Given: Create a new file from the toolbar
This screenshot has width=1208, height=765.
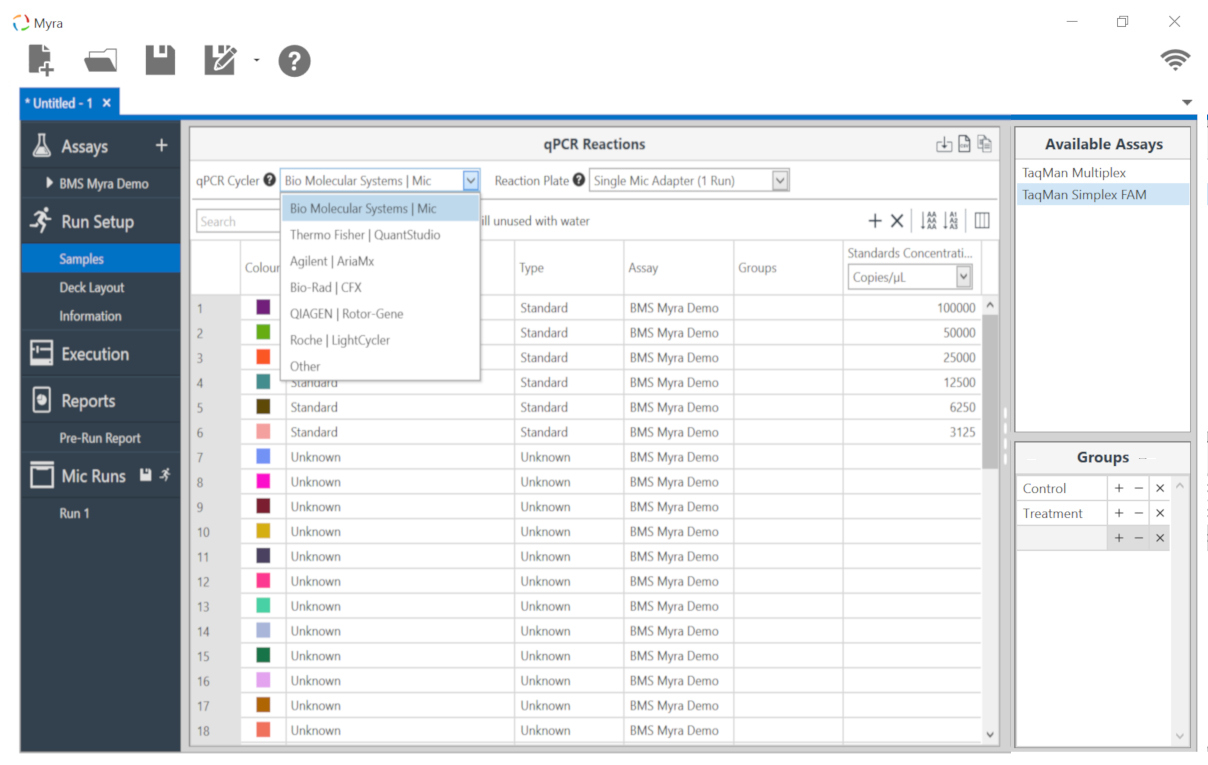Looking at the screenshot, I should pyautogui.click(x=41, y=61).
